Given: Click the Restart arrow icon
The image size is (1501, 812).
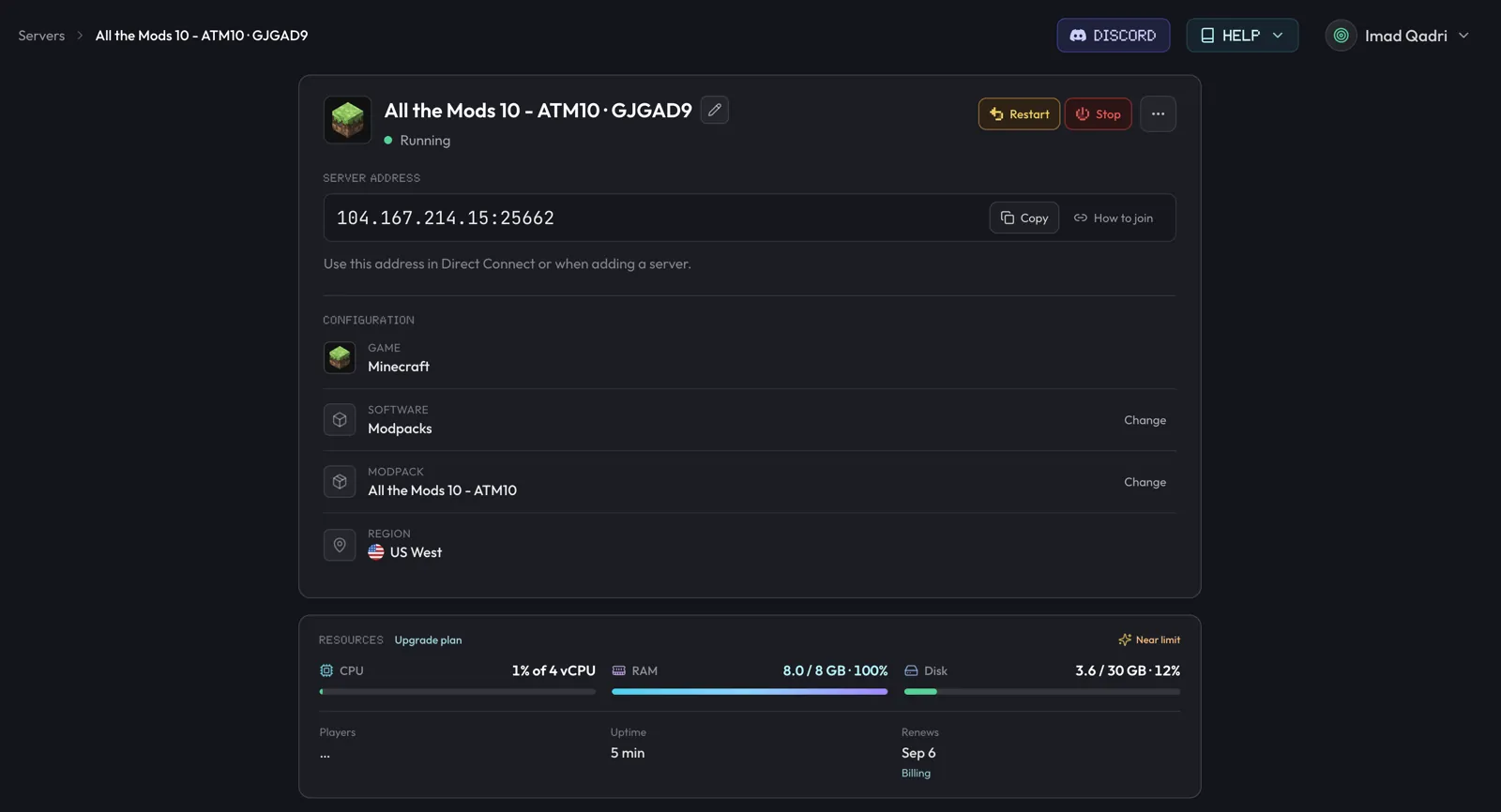Looking at the screenshot, I should pyautogui.click(x=996, y=114).
